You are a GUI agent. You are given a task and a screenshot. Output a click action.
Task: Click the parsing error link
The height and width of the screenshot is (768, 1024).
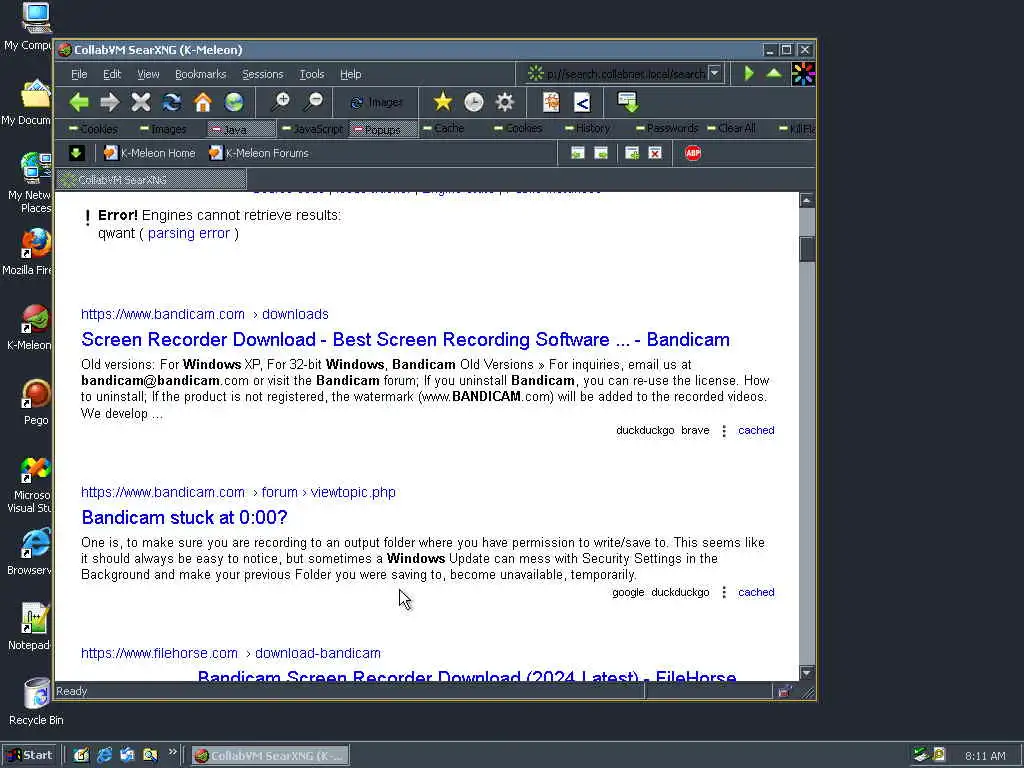tap(189, 233)
